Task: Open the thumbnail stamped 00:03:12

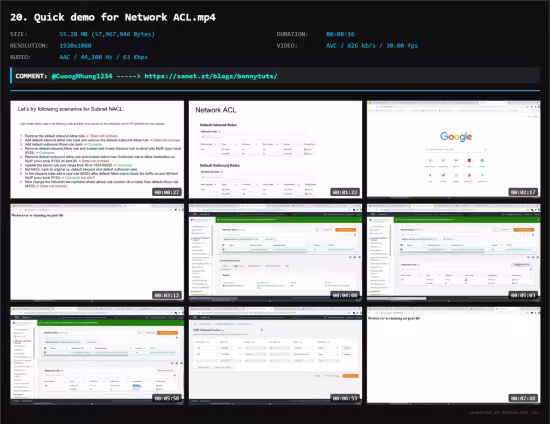Action: tap(97, 253)
